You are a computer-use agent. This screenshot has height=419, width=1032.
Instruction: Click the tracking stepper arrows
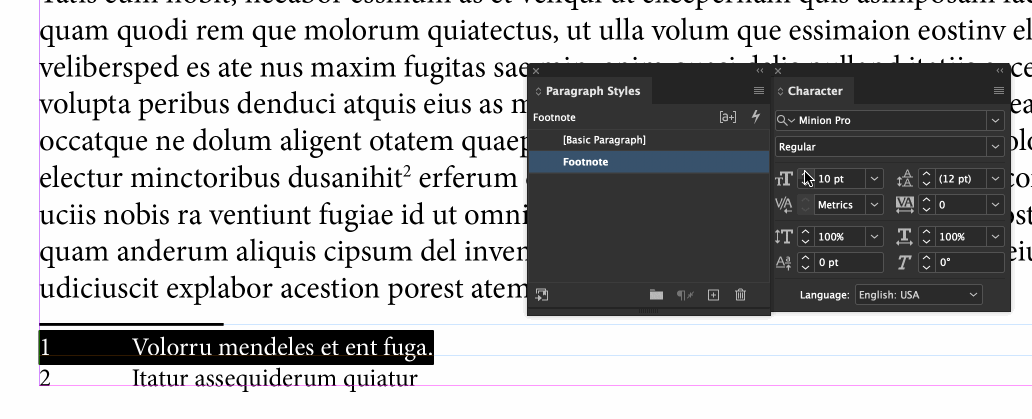point(926,205)
